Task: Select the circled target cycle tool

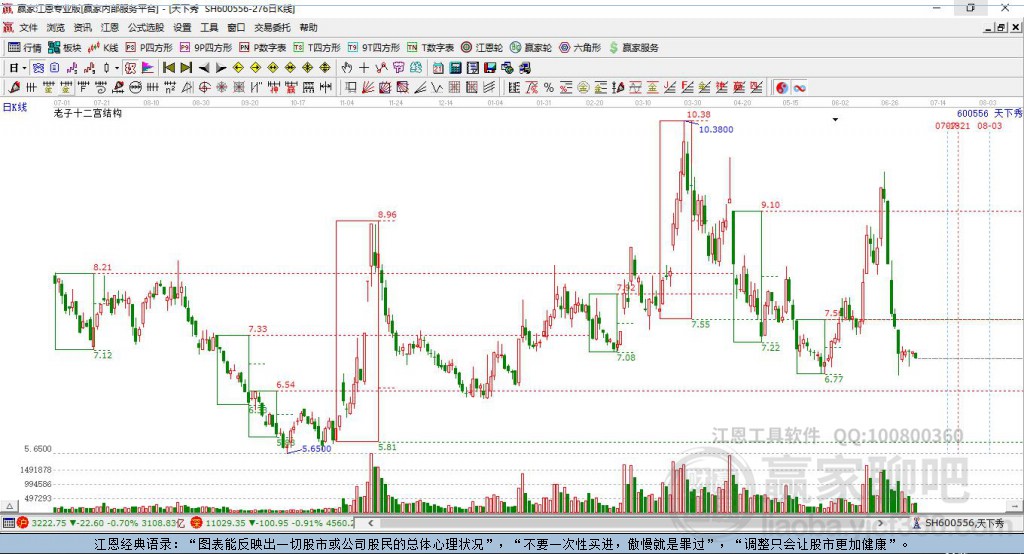Action: (204, 87)
